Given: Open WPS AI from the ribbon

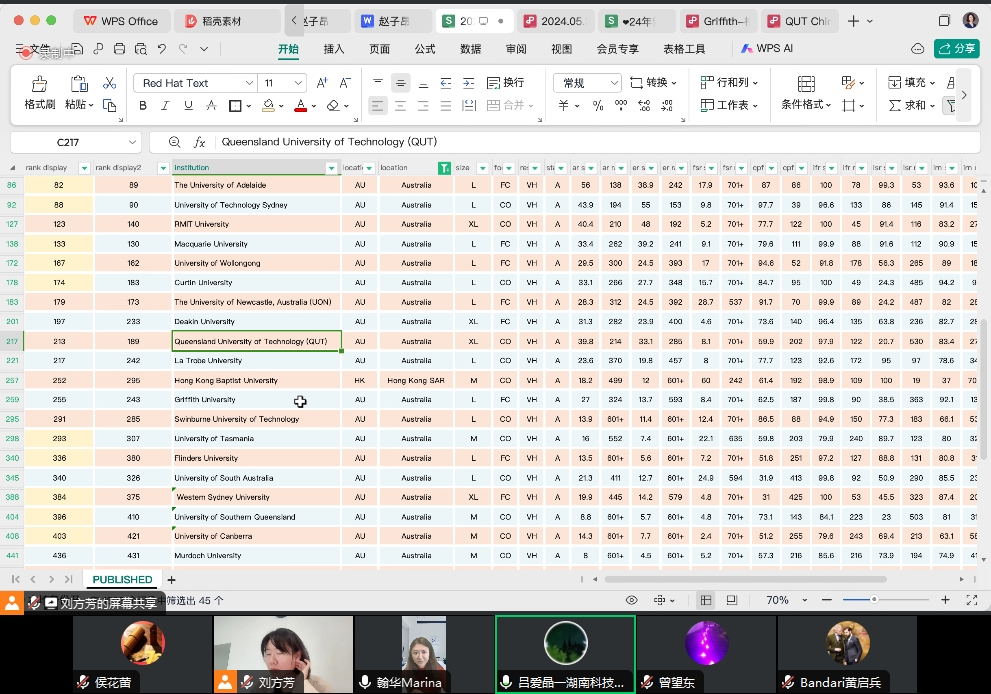Looking at the screenshot, I should tap(766, 49).
